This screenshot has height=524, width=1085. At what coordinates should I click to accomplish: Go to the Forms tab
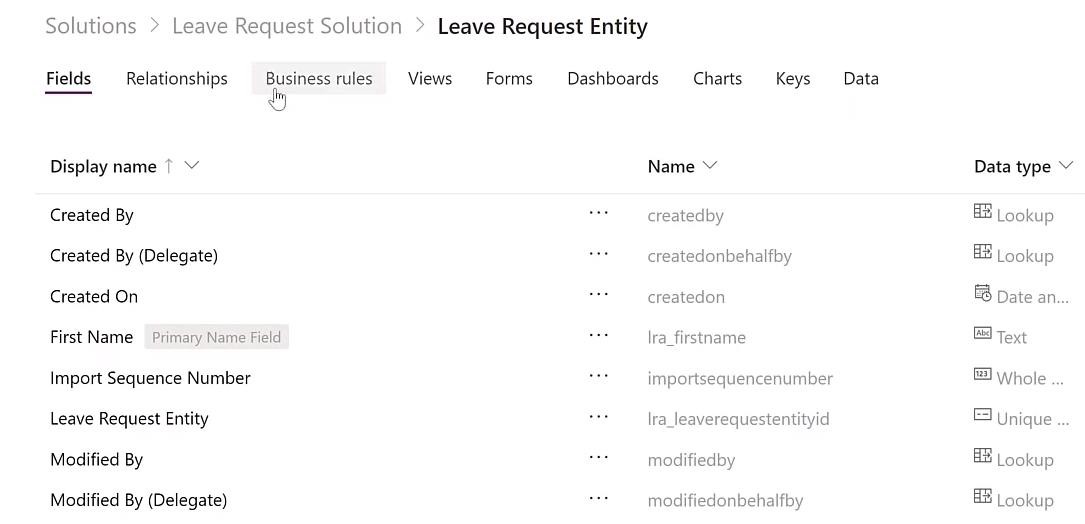pos(509,78)
